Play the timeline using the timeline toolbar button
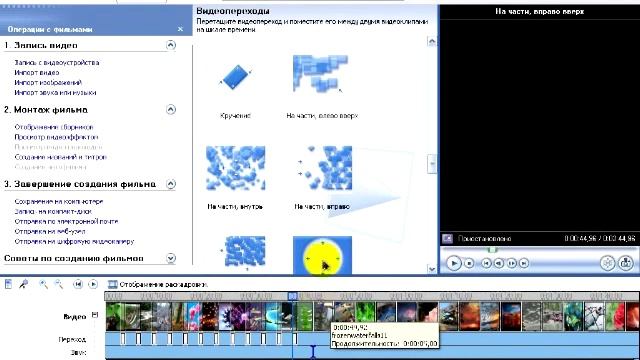 click(93, 284)
